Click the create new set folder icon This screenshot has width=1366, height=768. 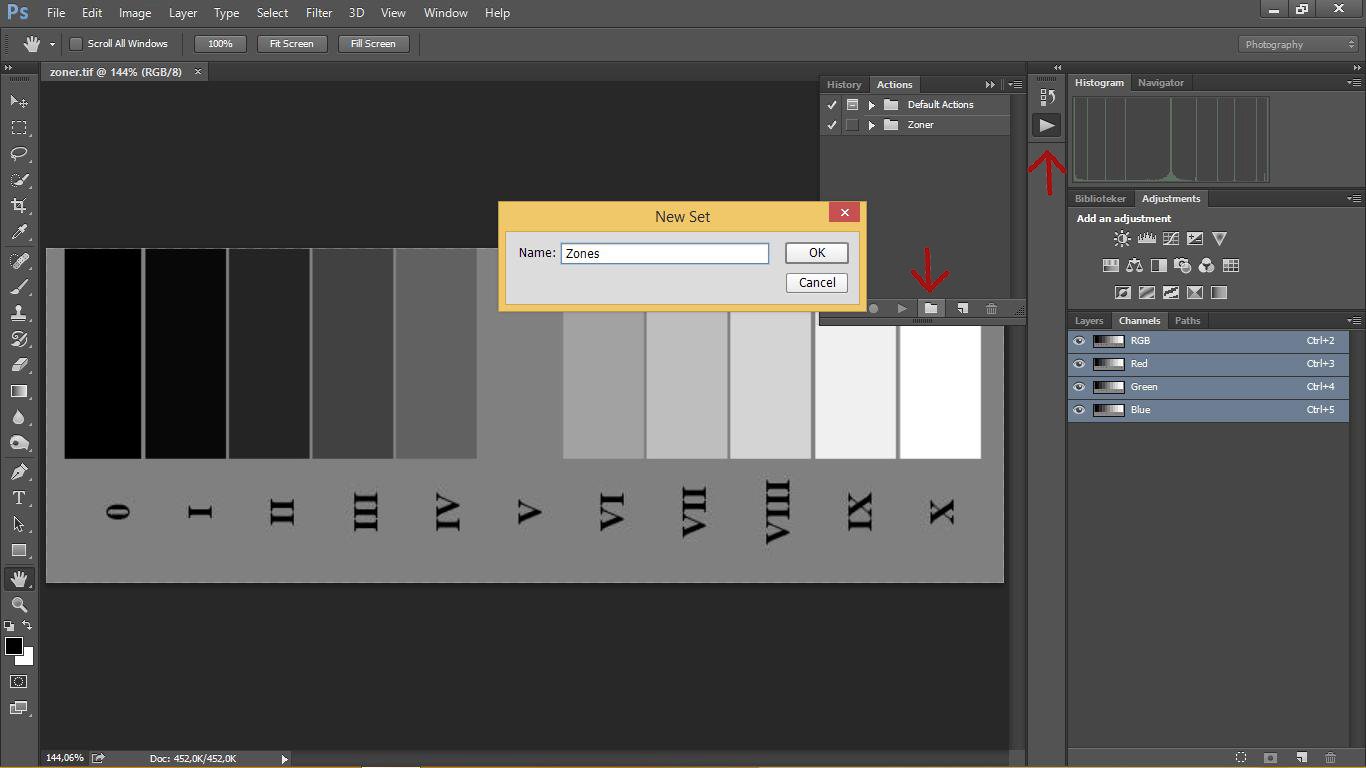[x=931, y=309]
